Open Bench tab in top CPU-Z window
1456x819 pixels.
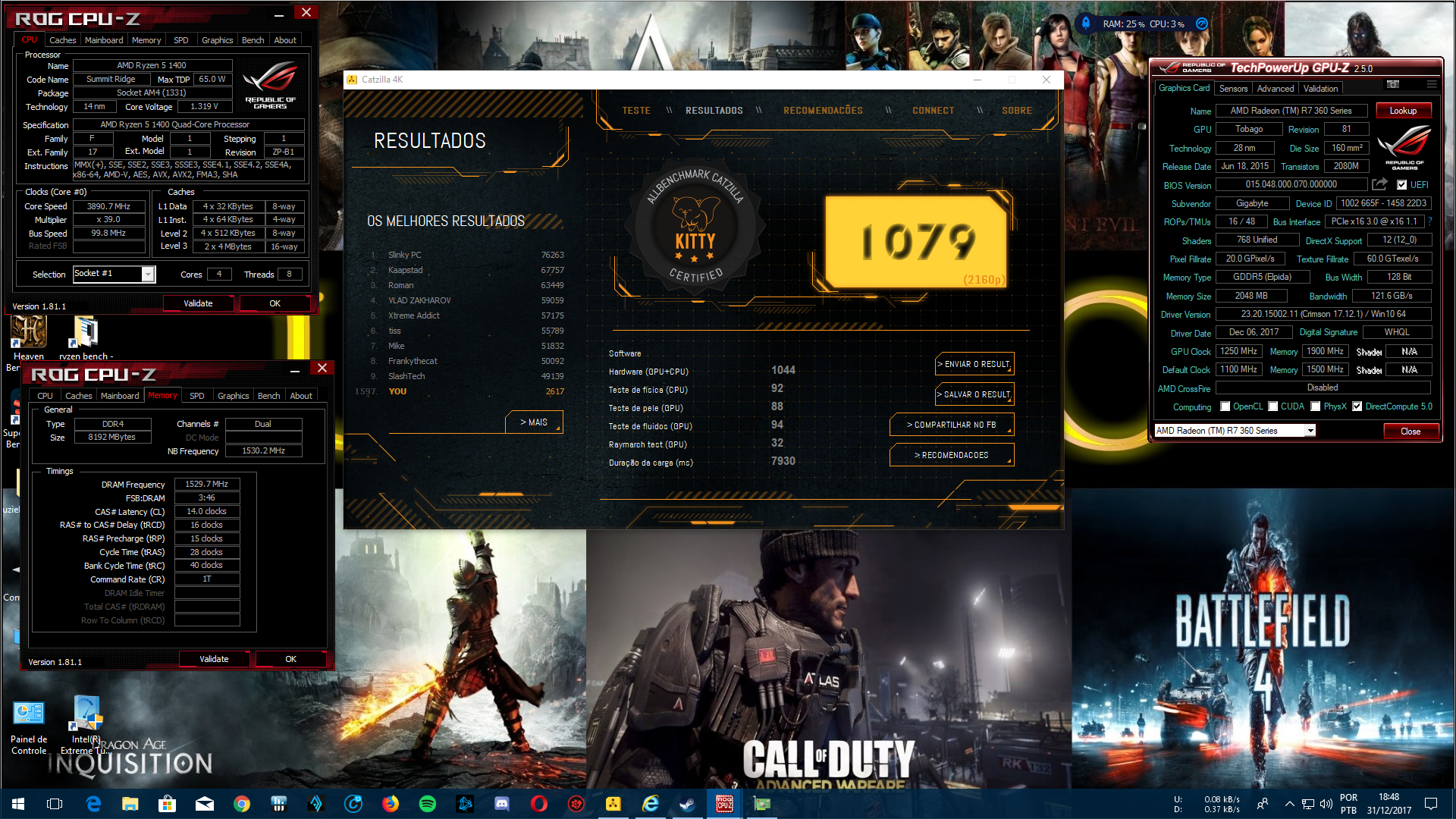point(253,40)
